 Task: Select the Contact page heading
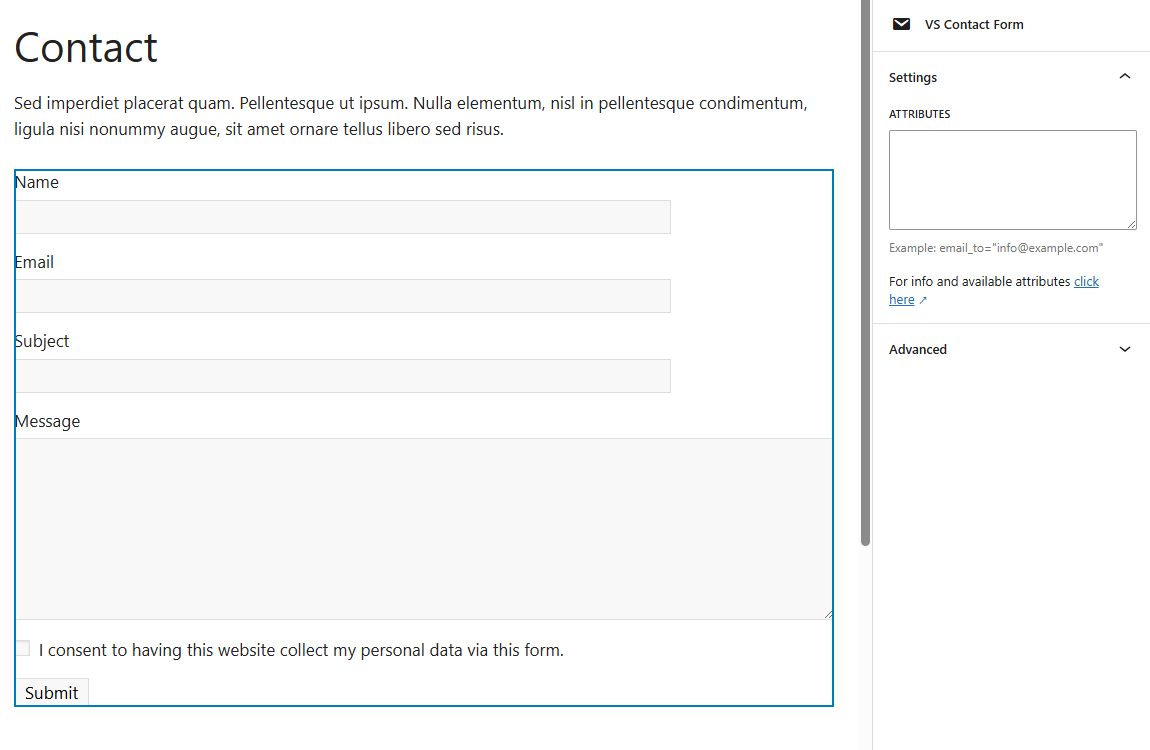(85, 46)
